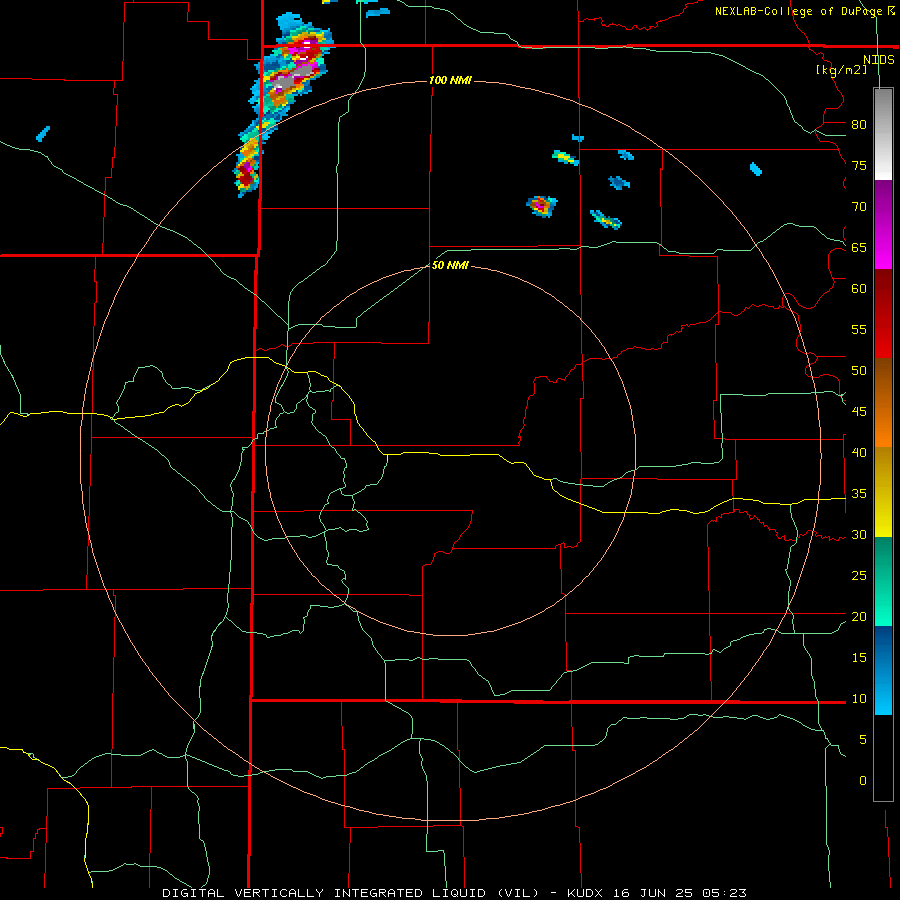900x900 pixels.
Task: Click the 20 value on the color scale
Action: coord(859,616)
